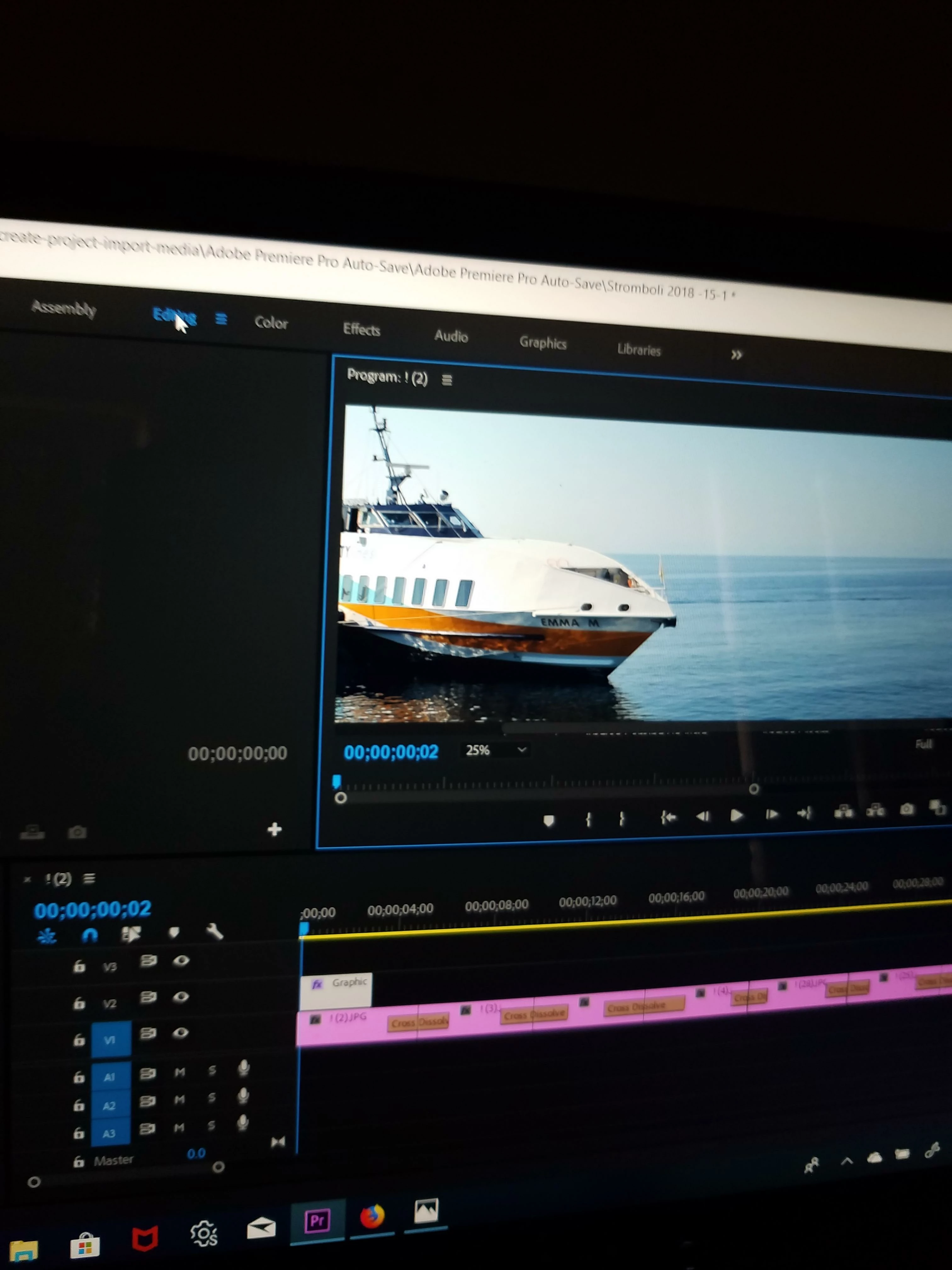Mute audio track A1

[180, 1072]
